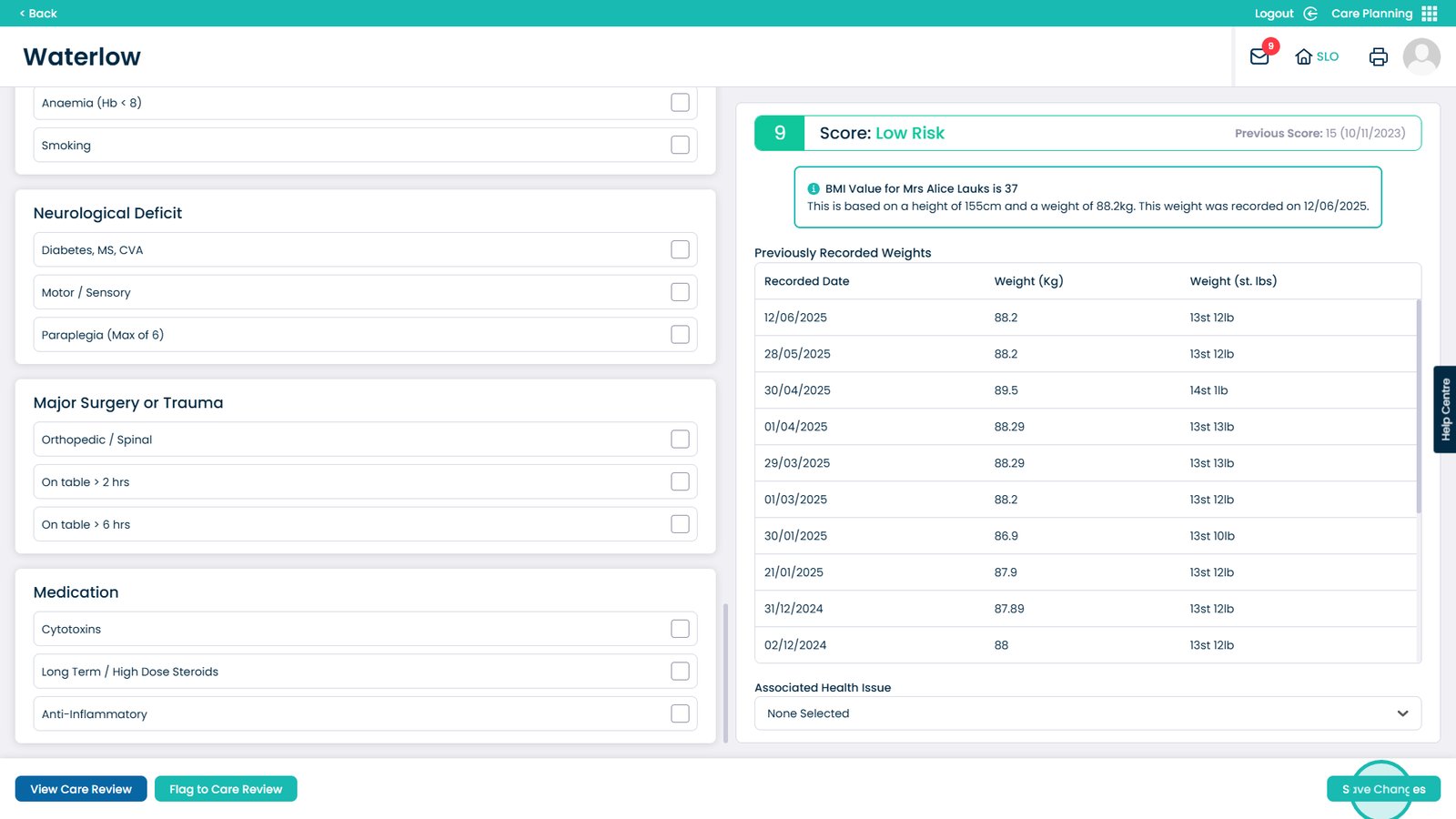Click the BMI info icon

coord(814,189)
